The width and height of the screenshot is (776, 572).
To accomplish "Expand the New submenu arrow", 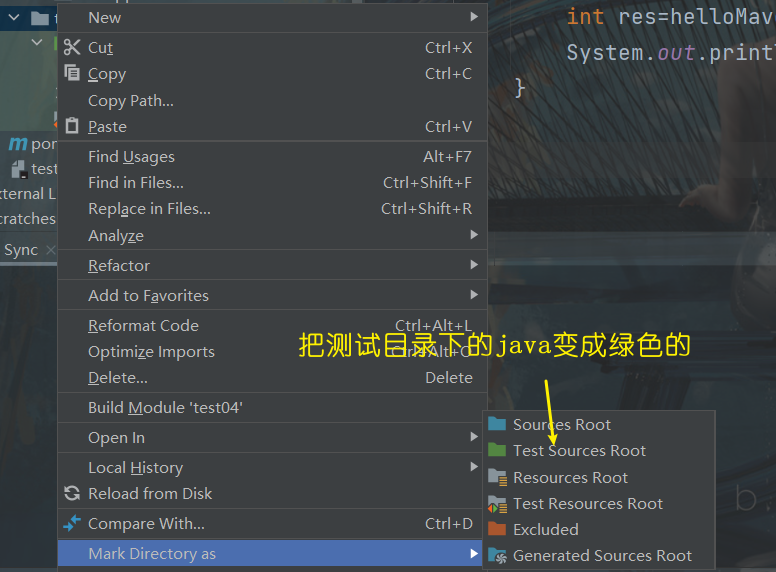I will [x=474, y=17].
